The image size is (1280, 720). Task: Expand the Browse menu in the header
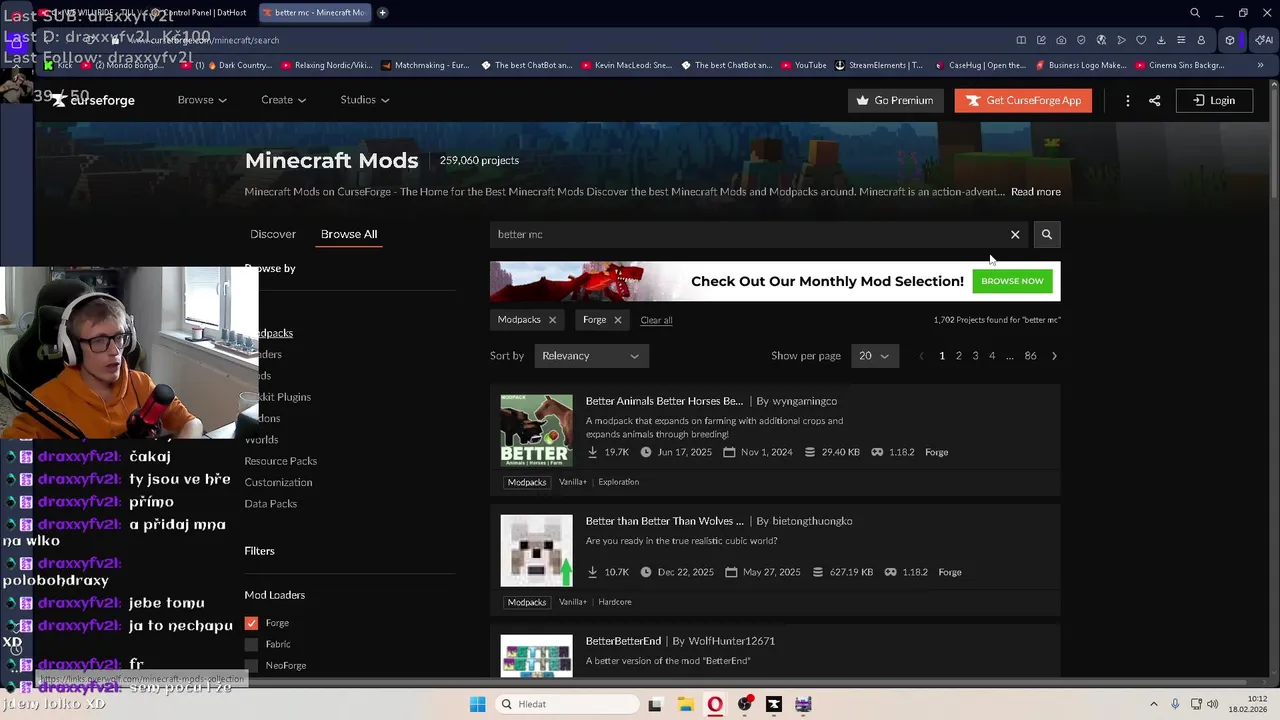(x=202, y=100)
